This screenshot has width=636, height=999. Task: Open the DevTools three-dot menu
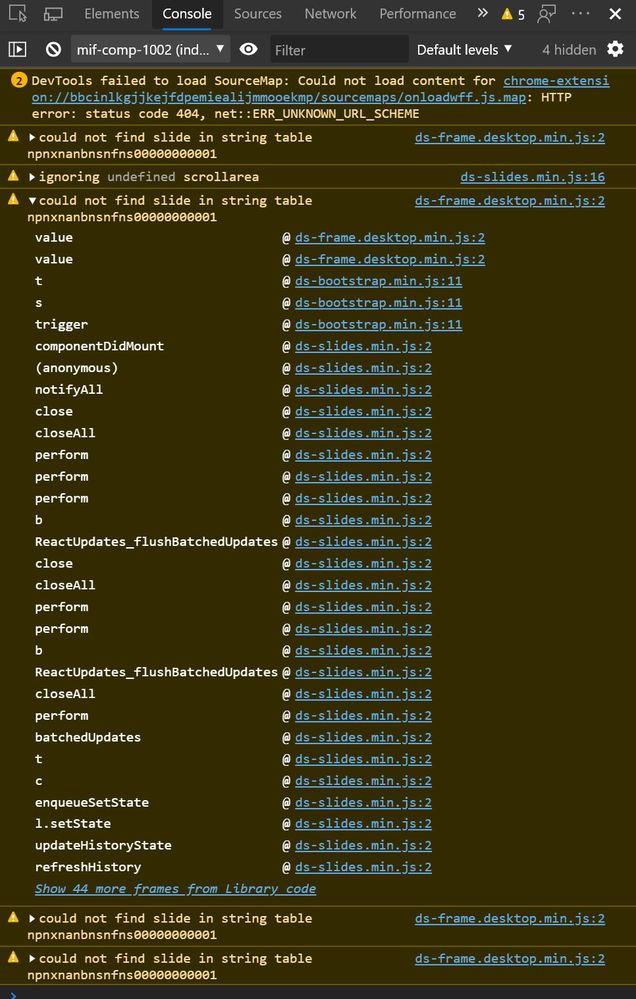[x=581, y=14]
